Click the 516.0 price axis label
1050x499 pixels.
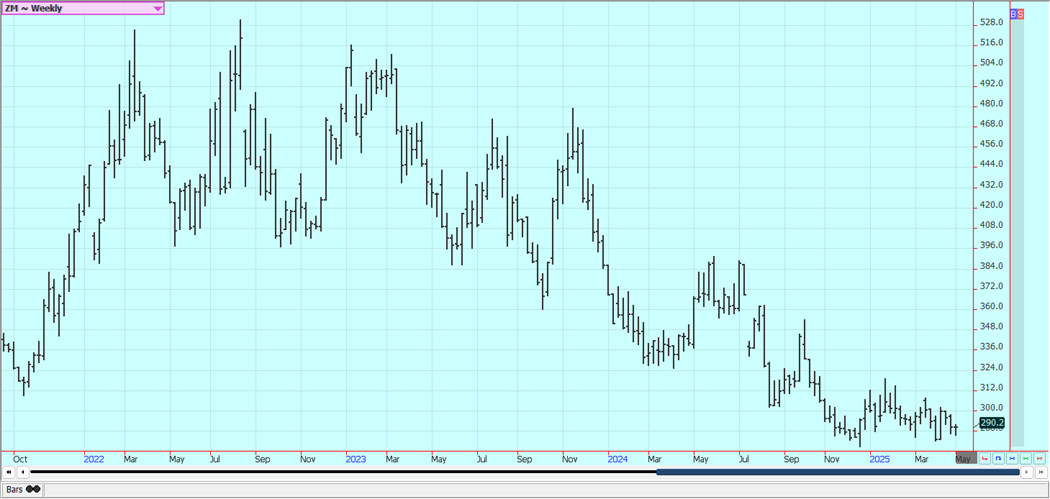click(x=991, y=43)
